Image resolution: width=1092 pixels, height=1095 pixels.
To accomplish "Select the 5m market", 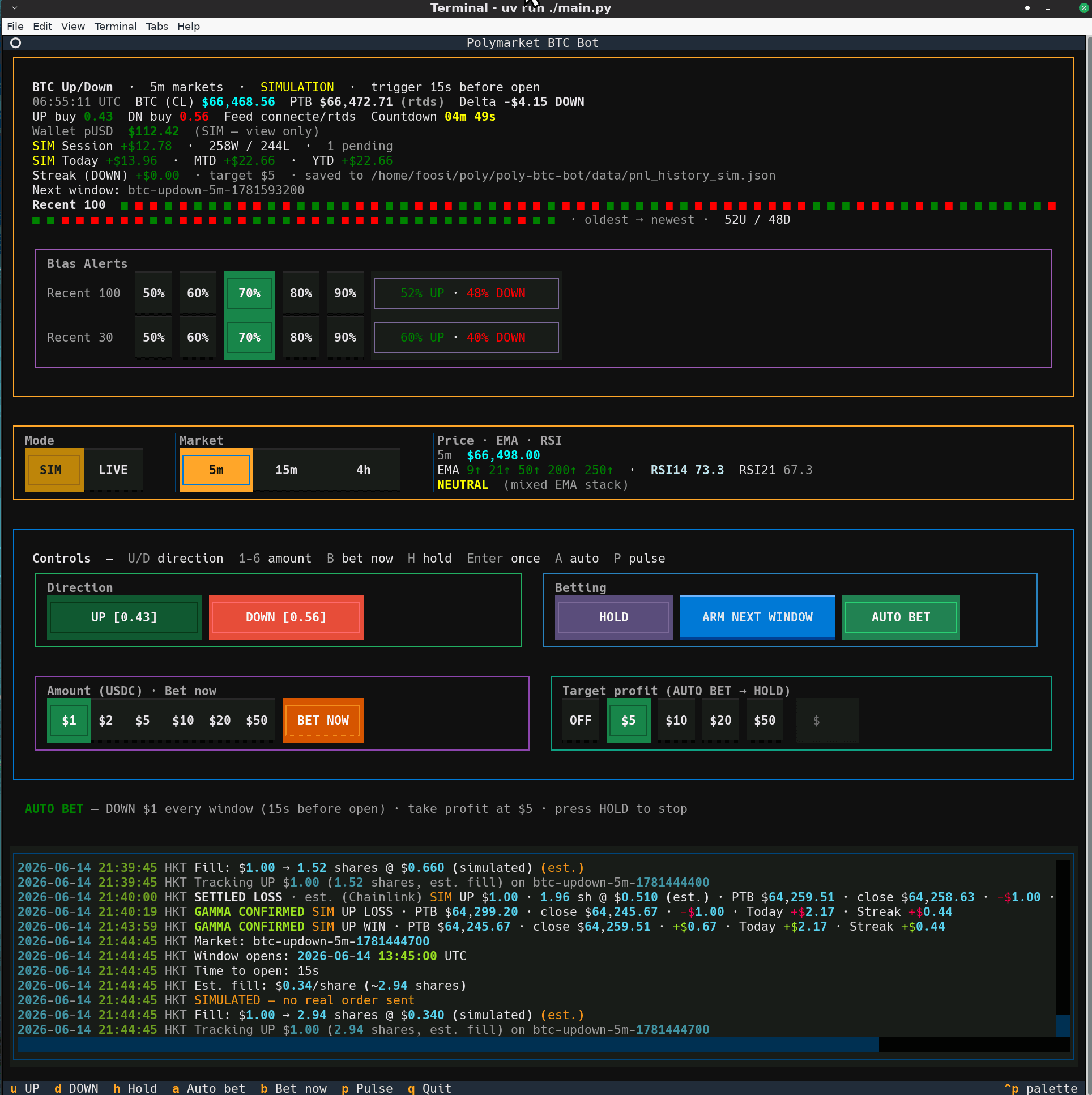I will click(216, 470).
